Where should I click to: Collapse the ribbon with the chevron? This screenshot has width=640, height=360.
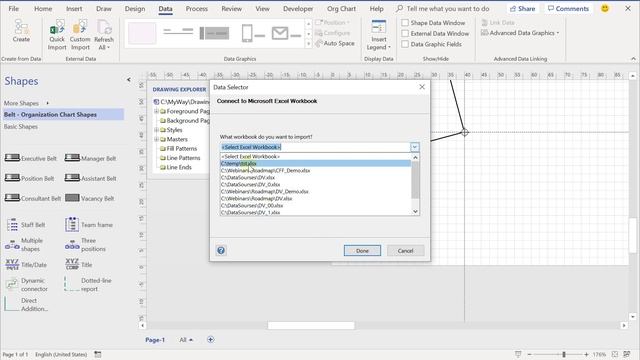point(633,59)
